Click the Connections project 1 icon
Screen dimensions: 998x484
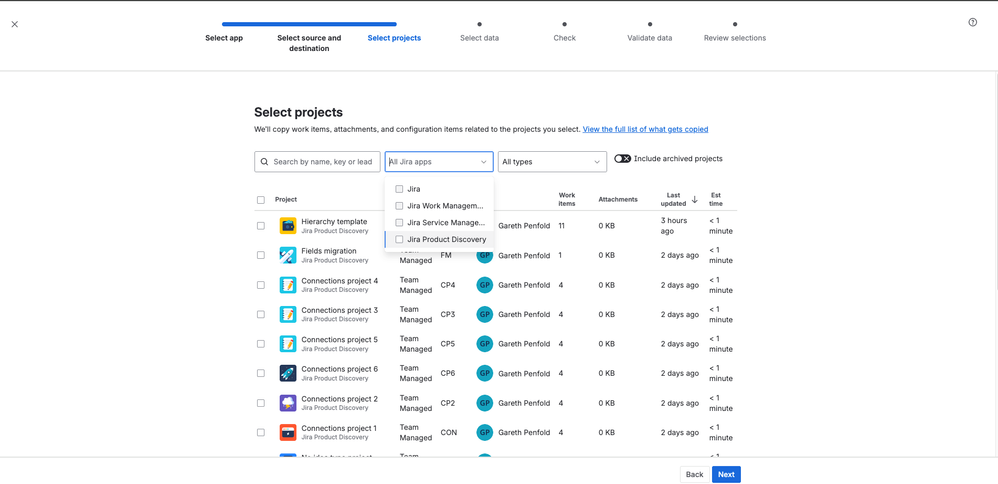pyautogui.click(x=288, y=432)
